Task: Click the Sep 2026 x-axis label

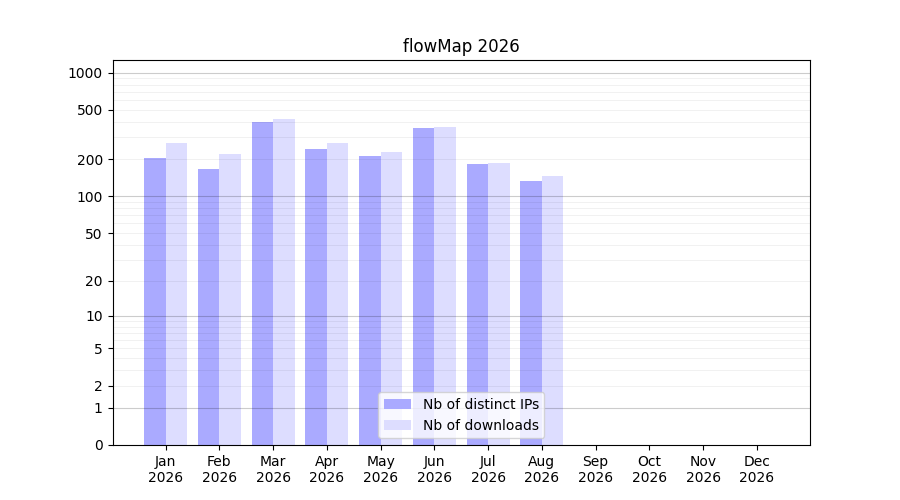Action: tap(595, 469)
